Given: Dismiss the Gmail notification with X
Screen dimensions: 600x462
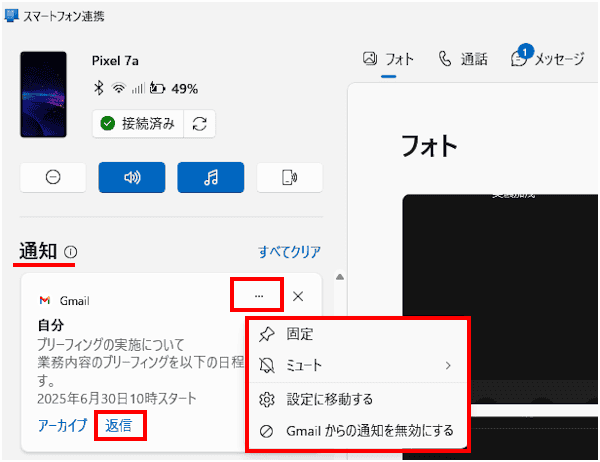Looking at the screenshot, I should [x=298, y=296].
